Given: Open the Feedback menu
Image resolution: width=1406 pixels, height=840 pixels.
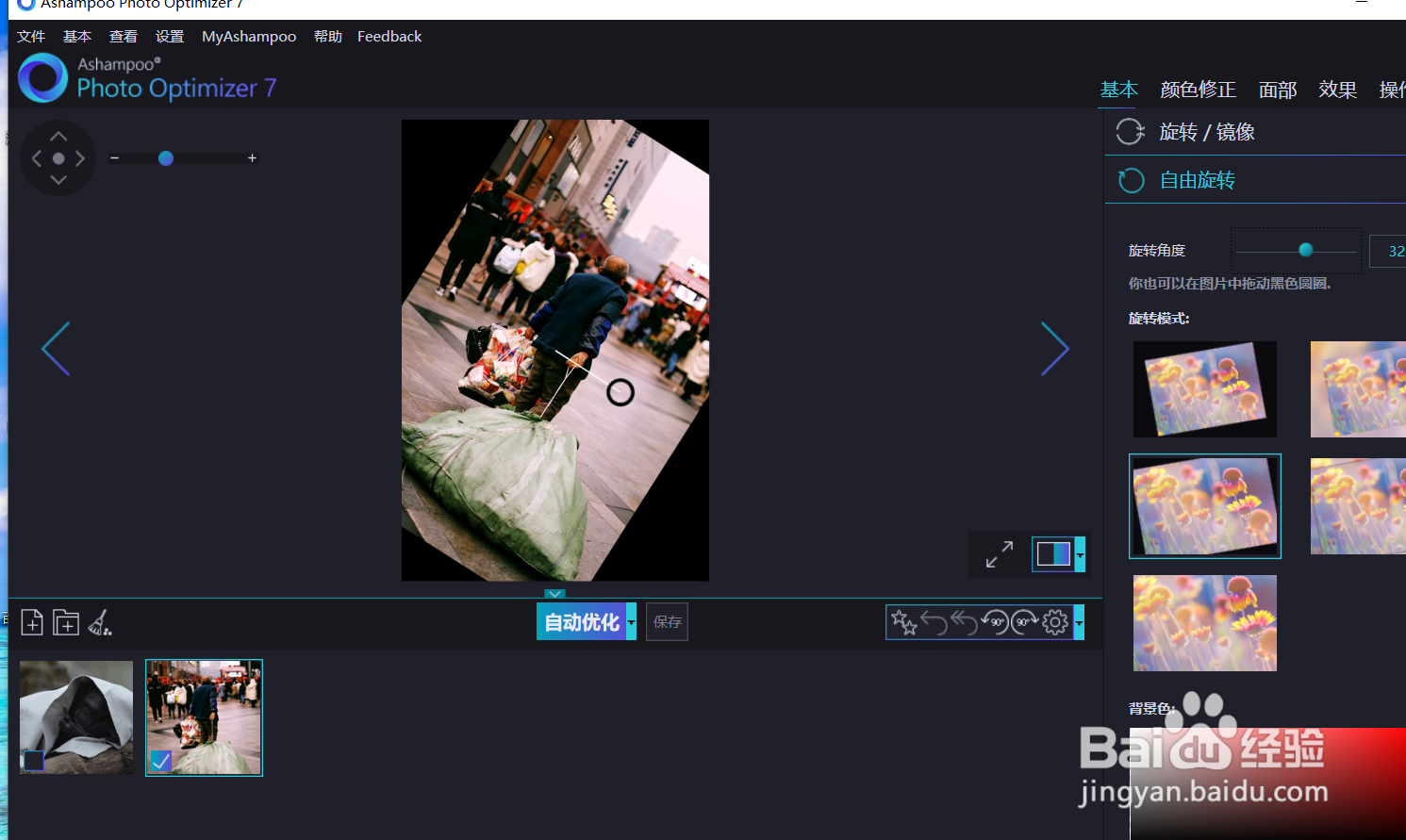Looking at the screenshot, I should (389, 37).
